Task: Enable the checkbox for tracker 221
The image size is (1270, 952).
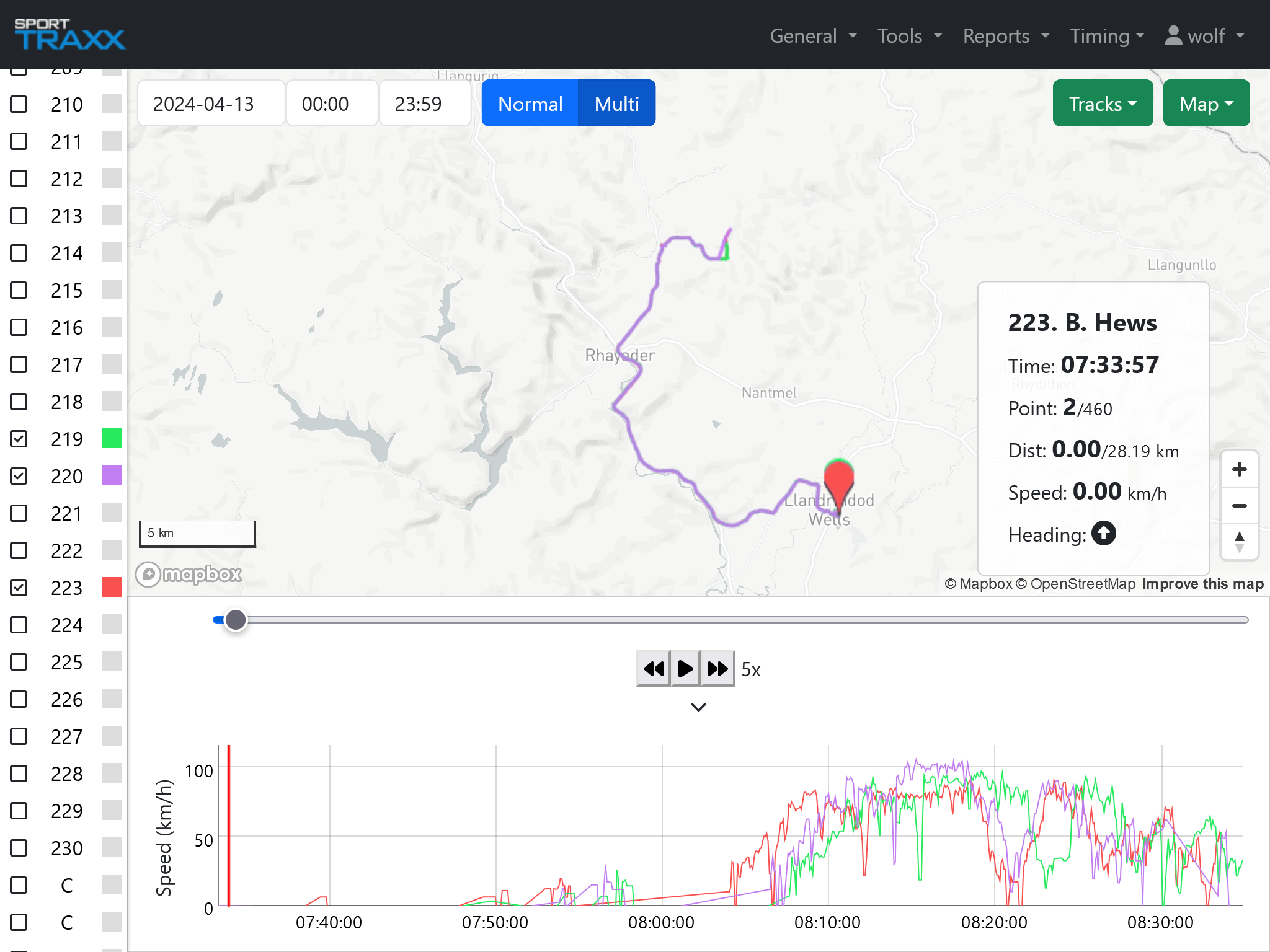Action: pyautogui.click(x=19, y=513)
